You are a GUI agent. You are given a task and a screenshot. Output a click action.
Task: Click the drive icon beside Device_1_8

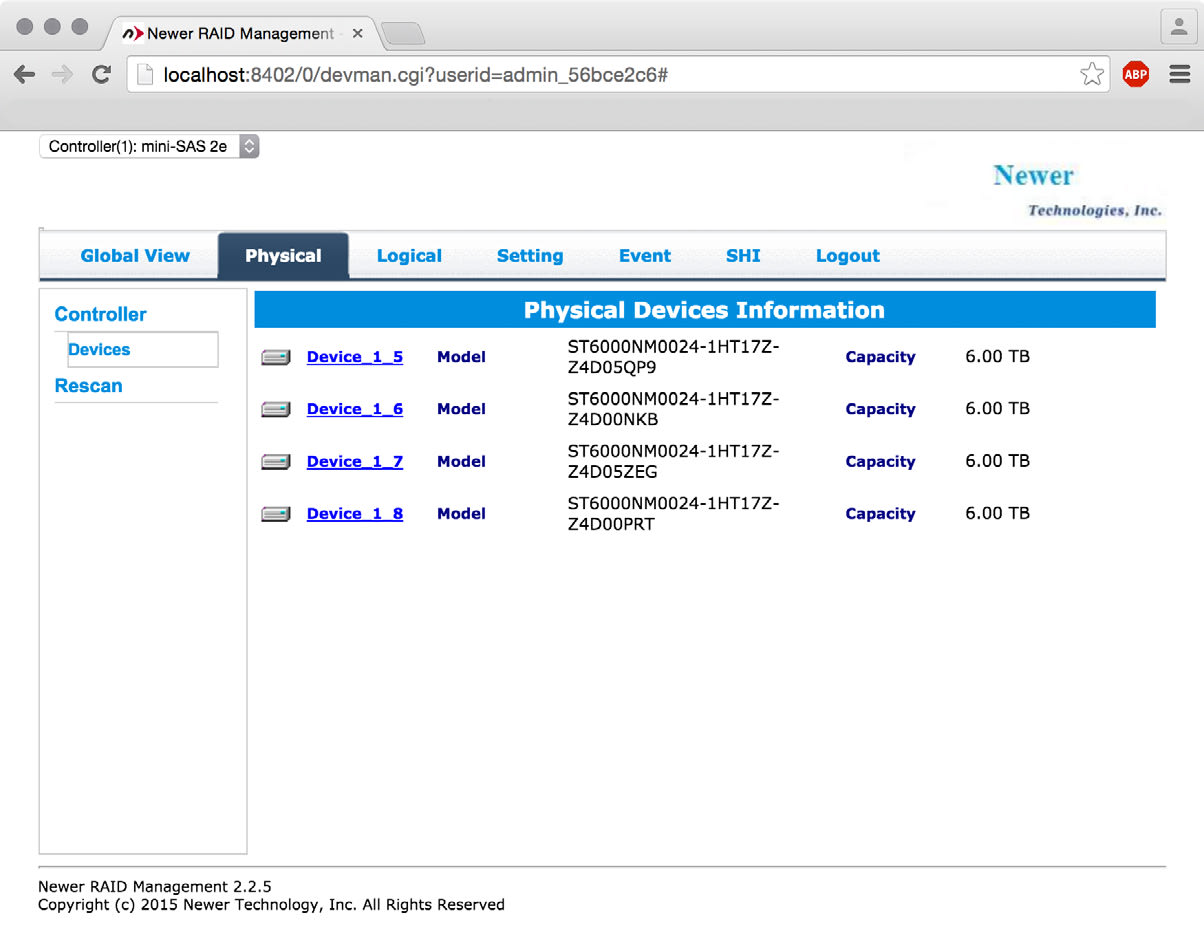pos(275,514)
